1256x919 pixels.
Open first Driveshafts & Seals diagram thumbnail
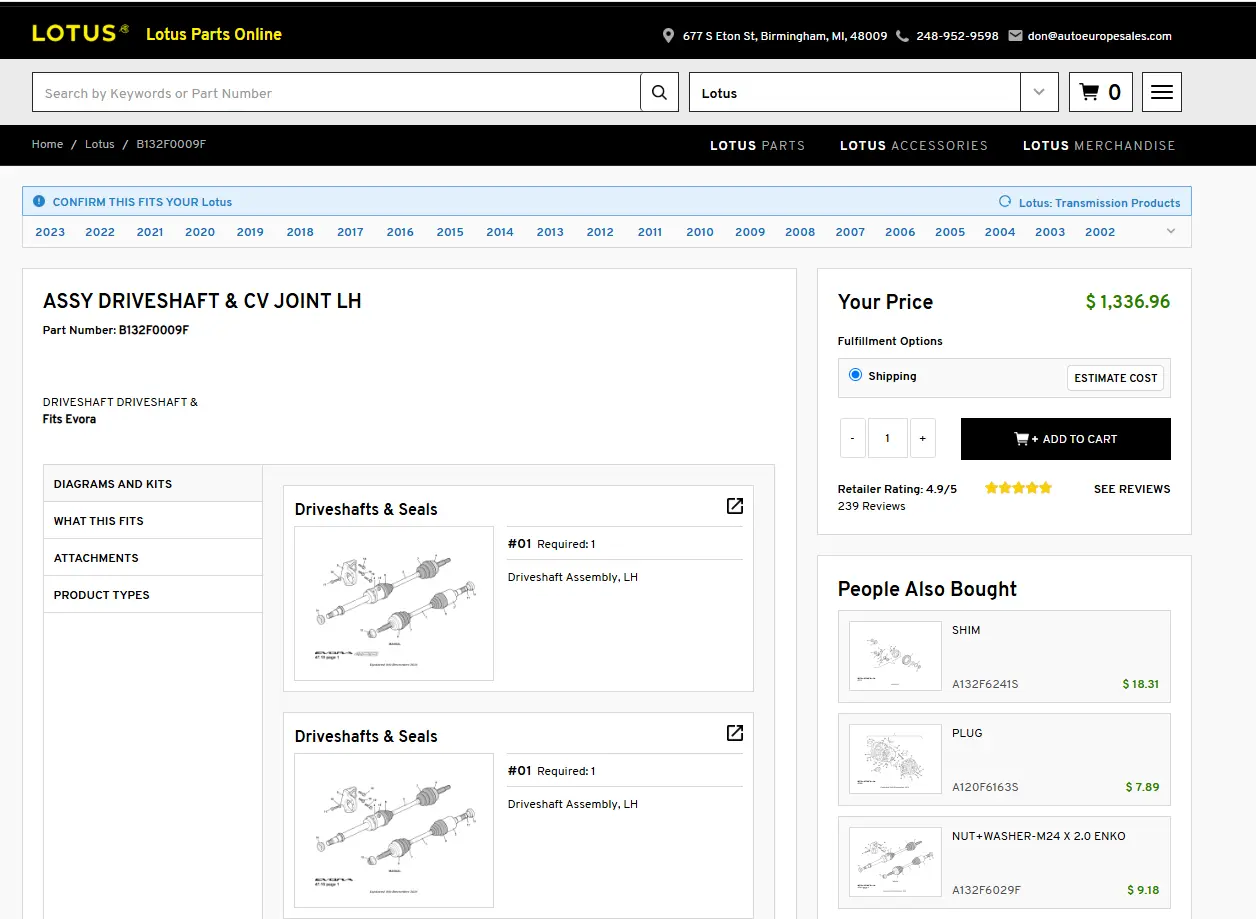pos(394,603)
